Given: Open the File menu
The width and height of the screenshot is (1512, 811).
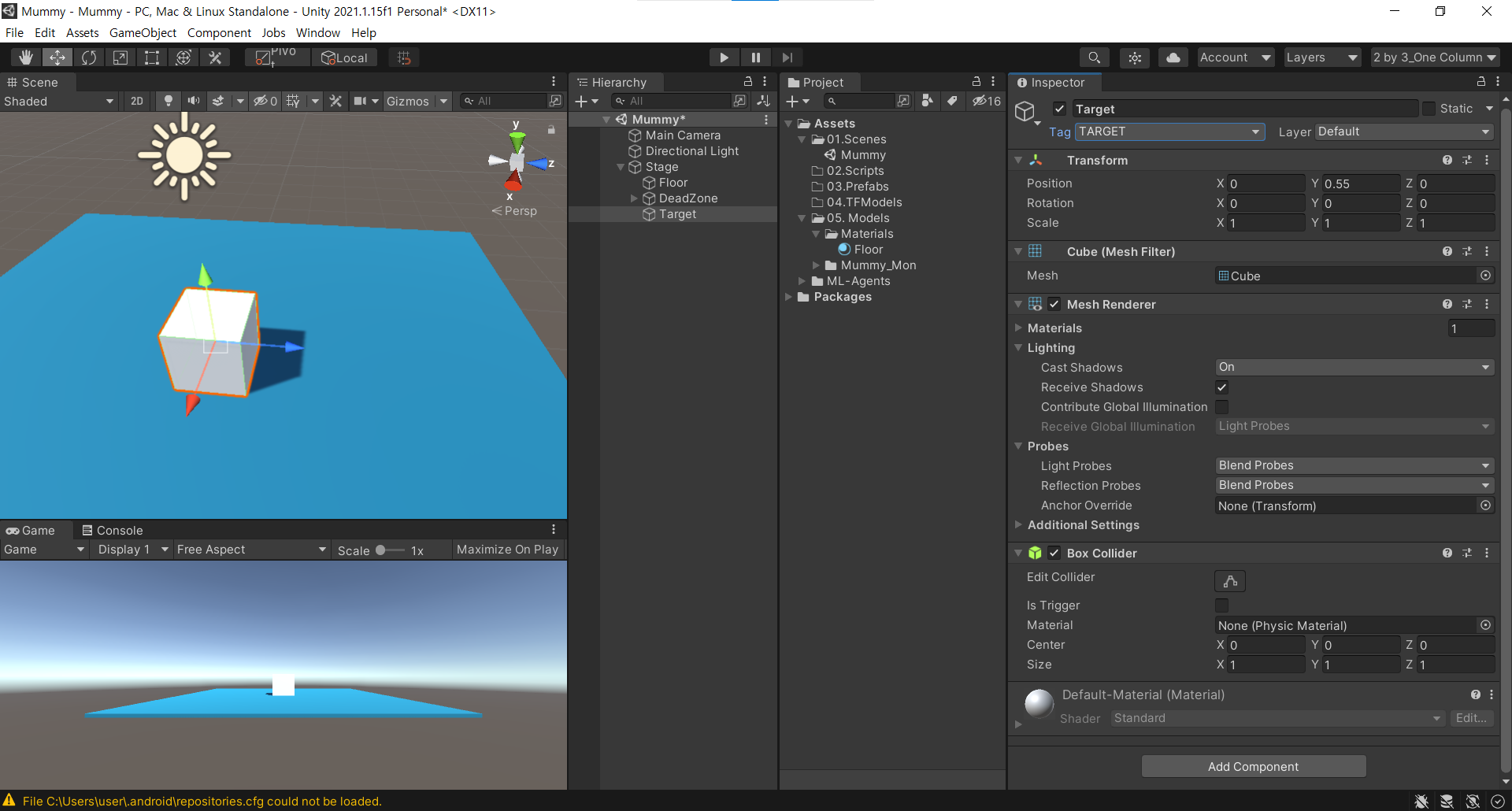Looking at the screenshot, I should (x=14, y=32).
